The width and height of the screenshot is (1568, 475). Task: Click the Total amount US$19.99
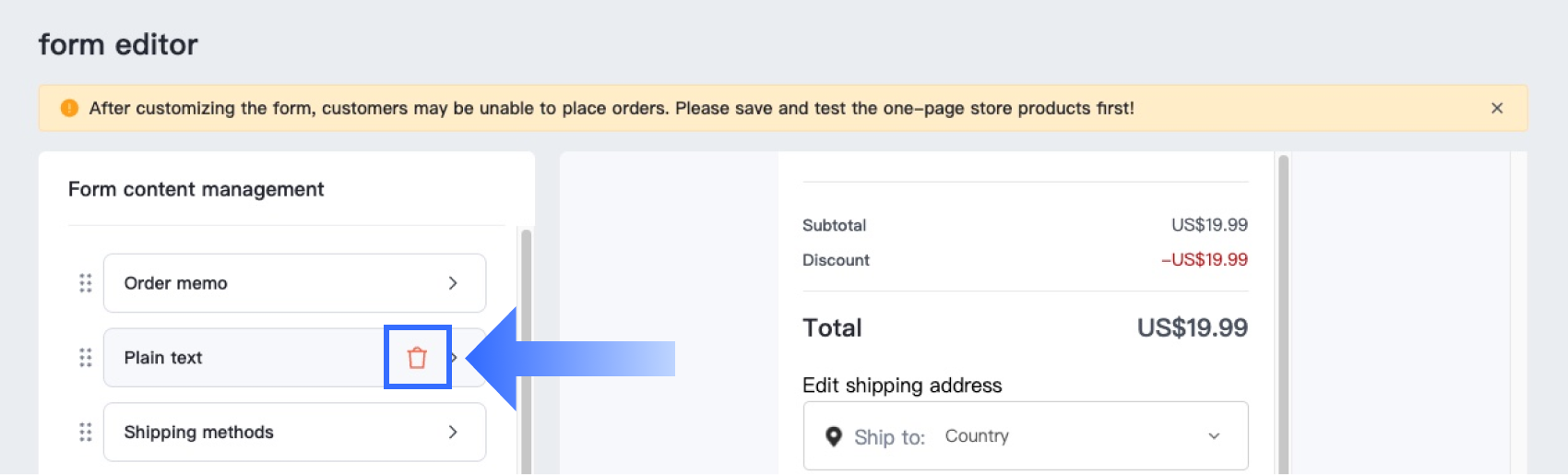pyautogui.click(x=1192, y=327)
